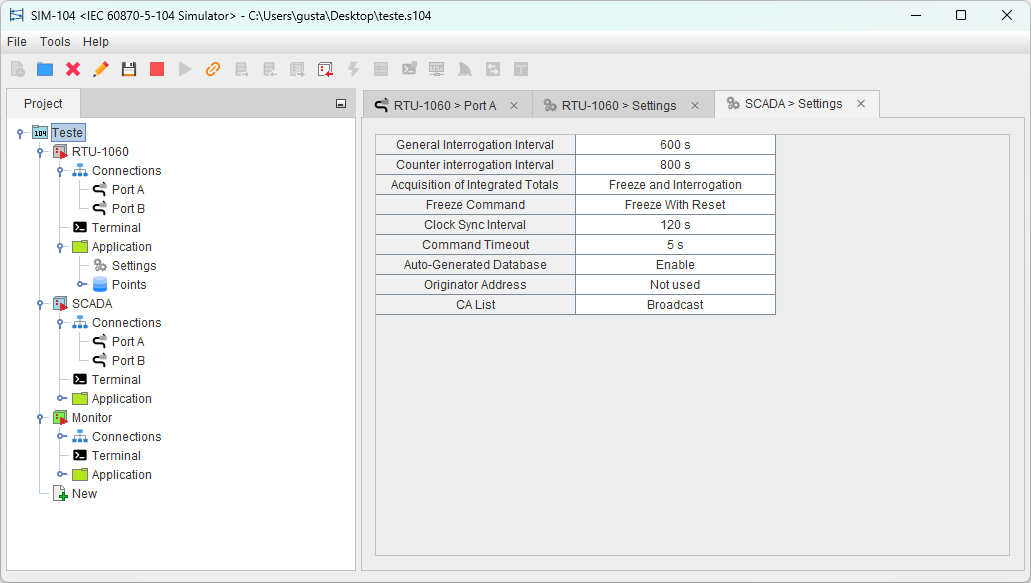The height and width of the screenshot is (583, 1031).
Task: Save project with the floppy disk icon
Action: 129,69
